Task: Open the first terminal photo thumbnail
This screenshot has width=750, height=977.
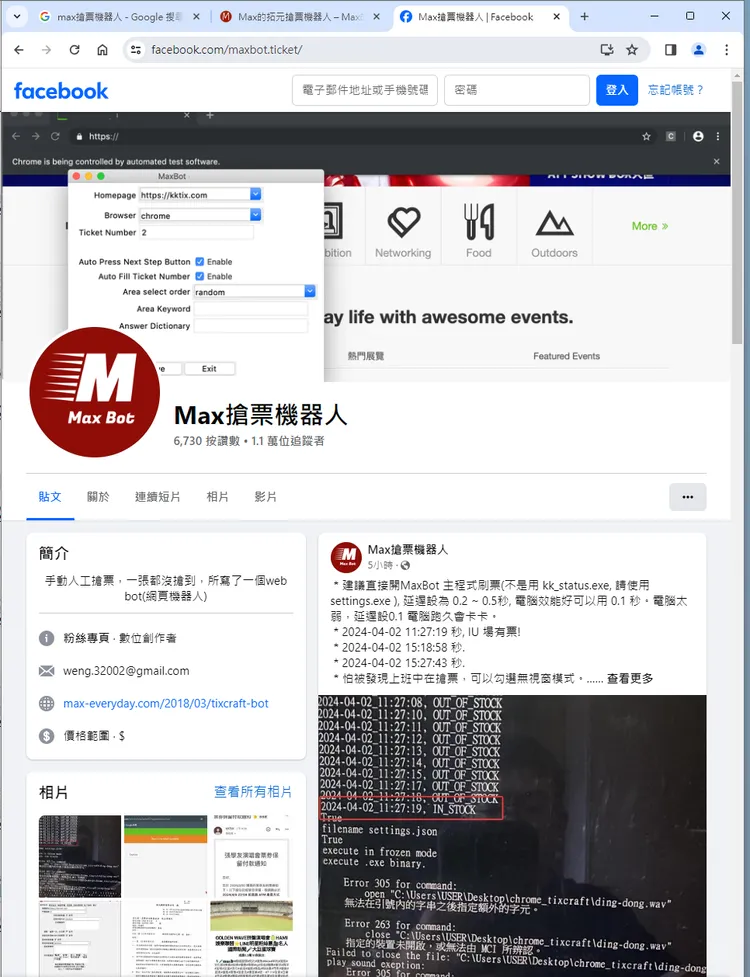Action: [x=80, y=856]
